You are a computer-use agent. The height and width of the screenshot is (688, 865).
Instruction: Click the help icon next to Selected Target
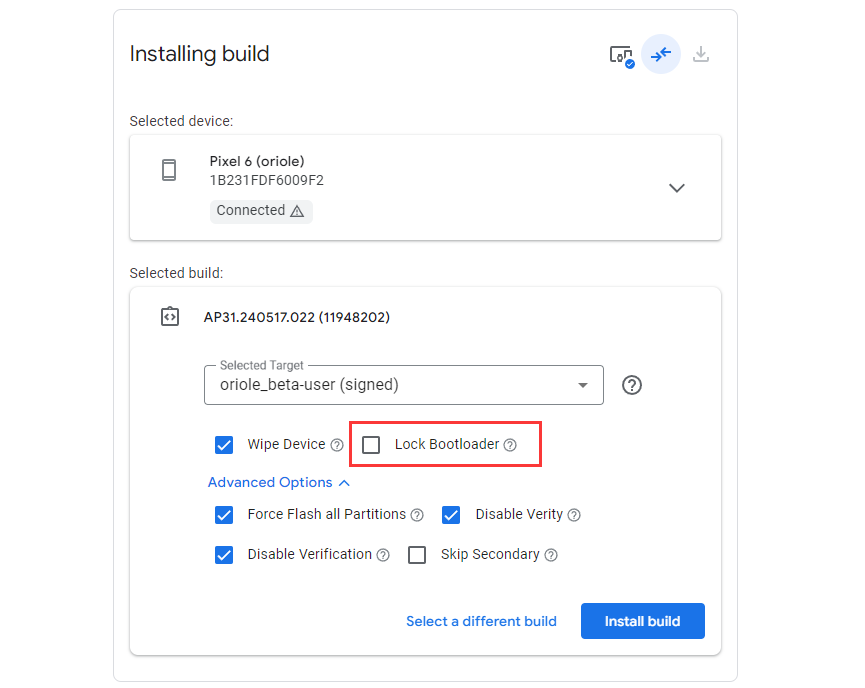coord(632,385)
